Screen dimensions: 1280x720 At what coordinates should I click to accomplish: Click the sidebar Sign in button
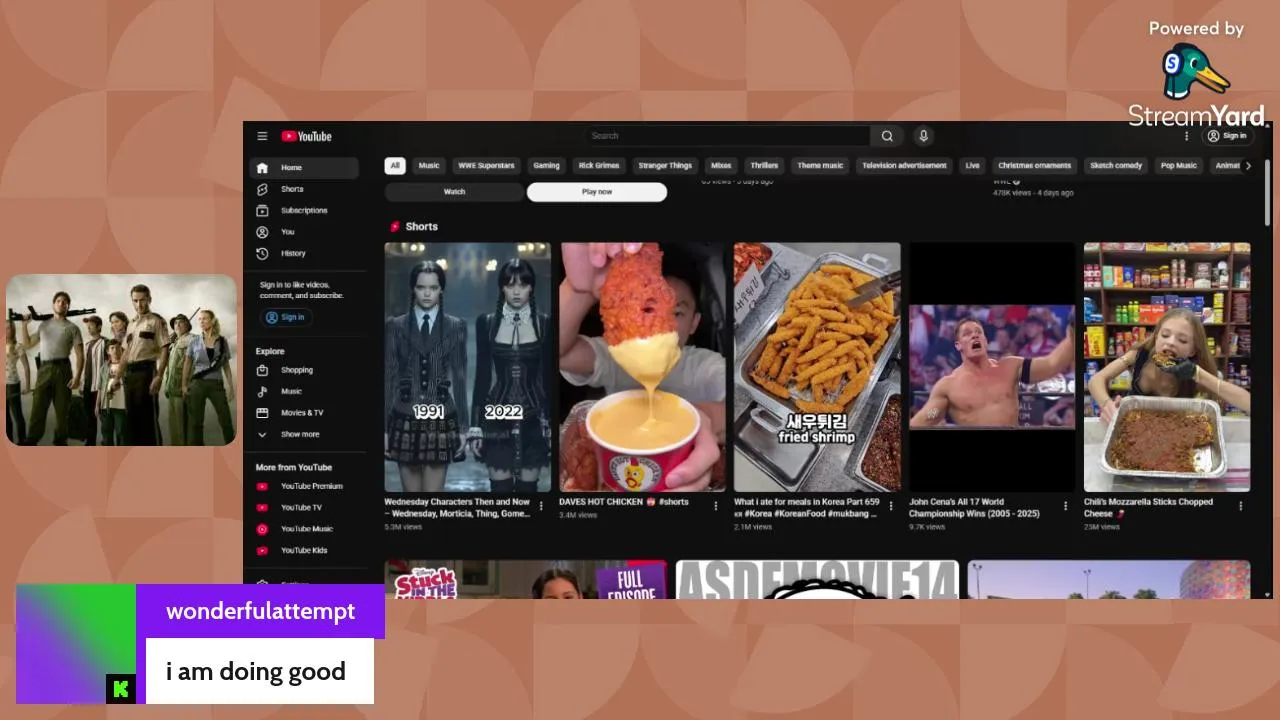tap(286, 317)
